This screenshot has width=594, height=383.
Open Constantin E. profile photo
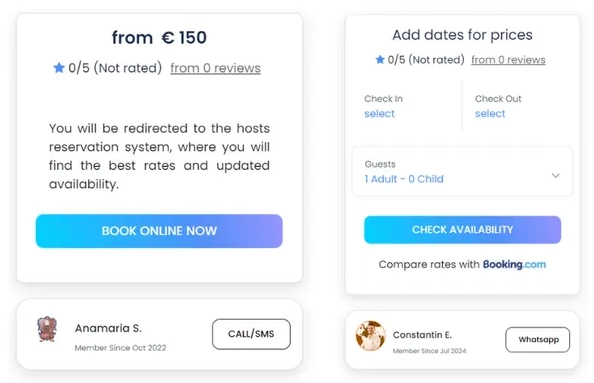pos(370,336)
